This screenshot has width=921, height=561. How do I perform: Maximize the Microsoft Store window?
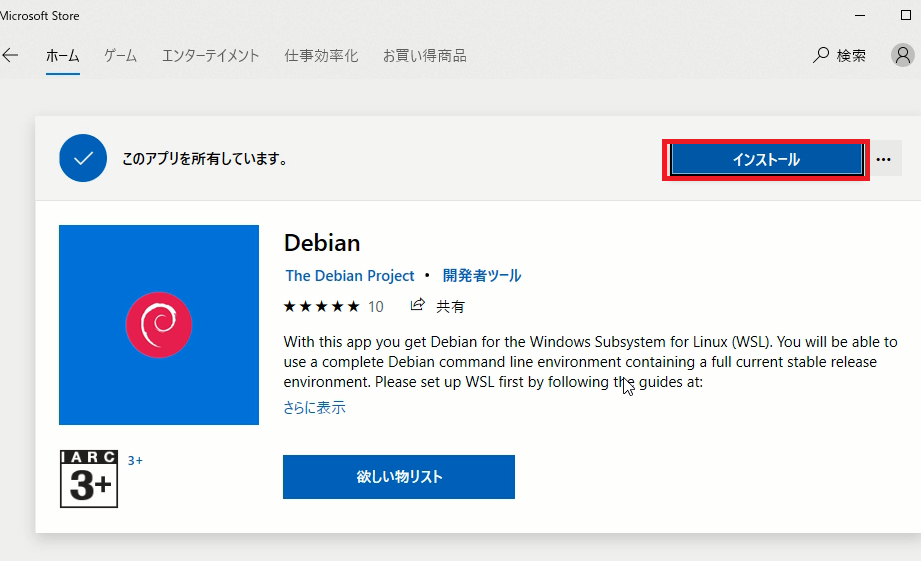pyautogui.click(x=906, y=15)
